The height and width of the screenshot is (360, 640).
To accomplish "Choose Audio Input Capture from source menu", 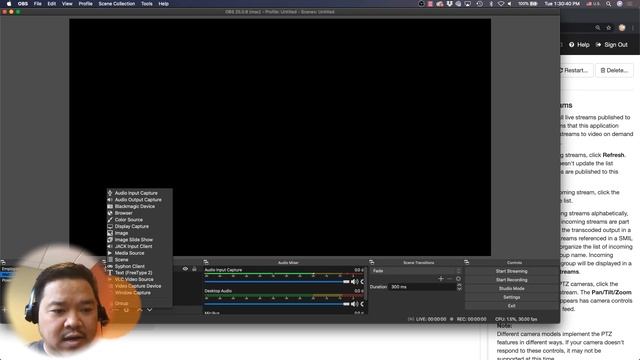I will click(x=139, y=193).
